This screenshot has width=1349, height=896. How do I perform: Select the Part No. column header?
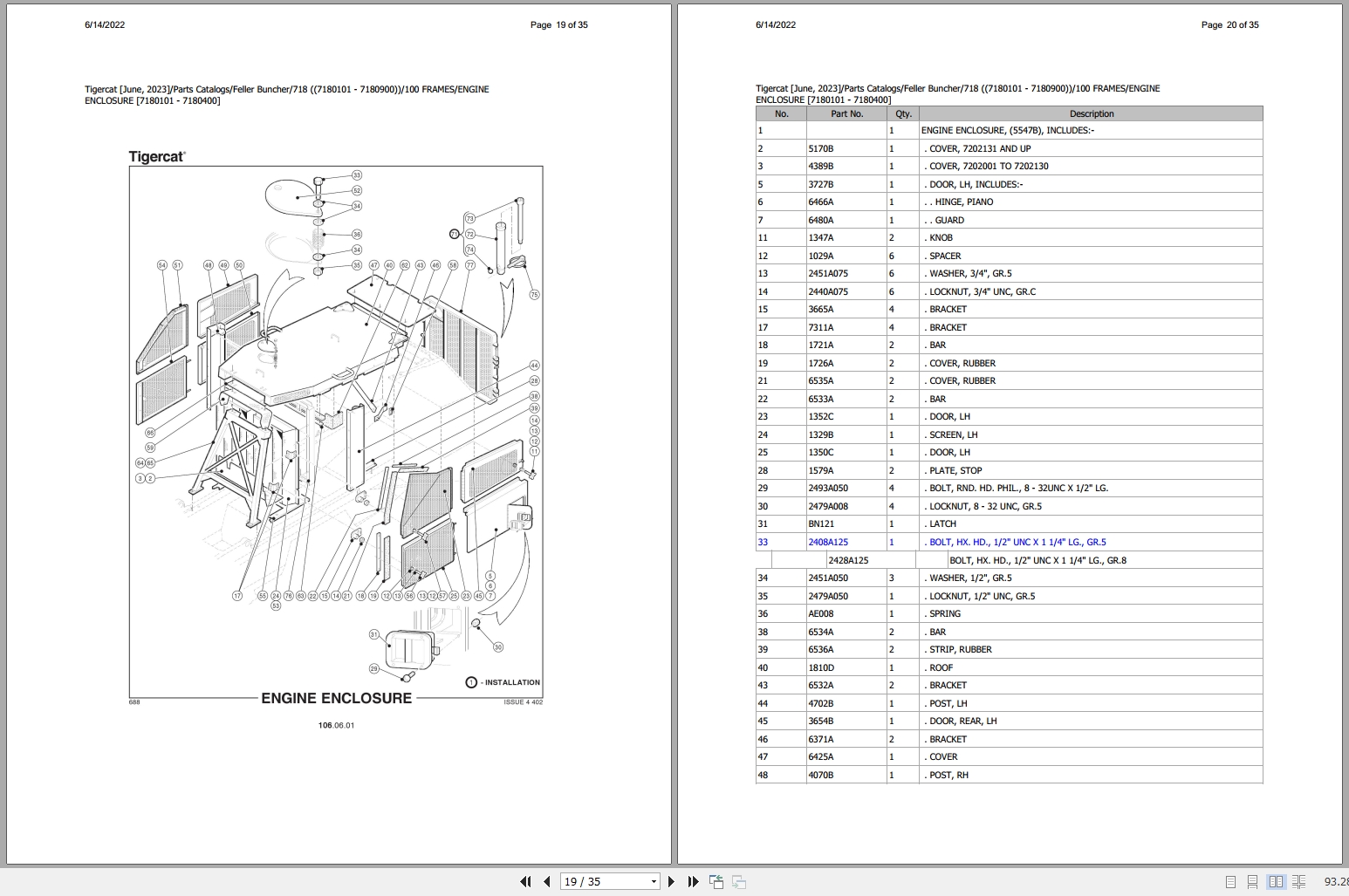tap(846, 113)
